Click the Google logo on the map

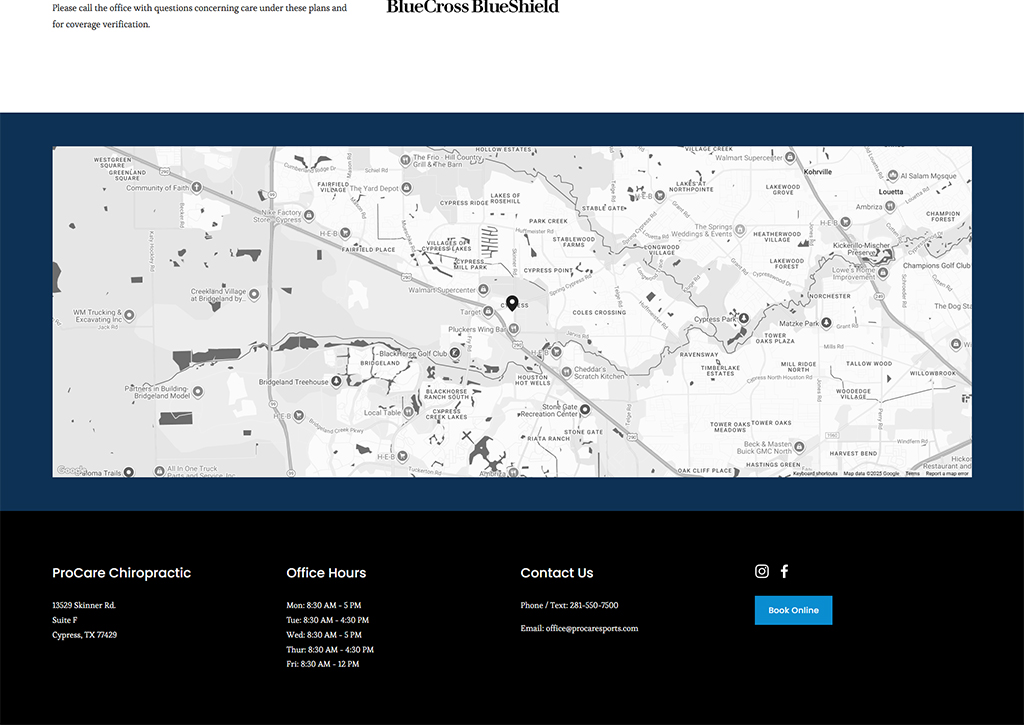pos(71,470)
